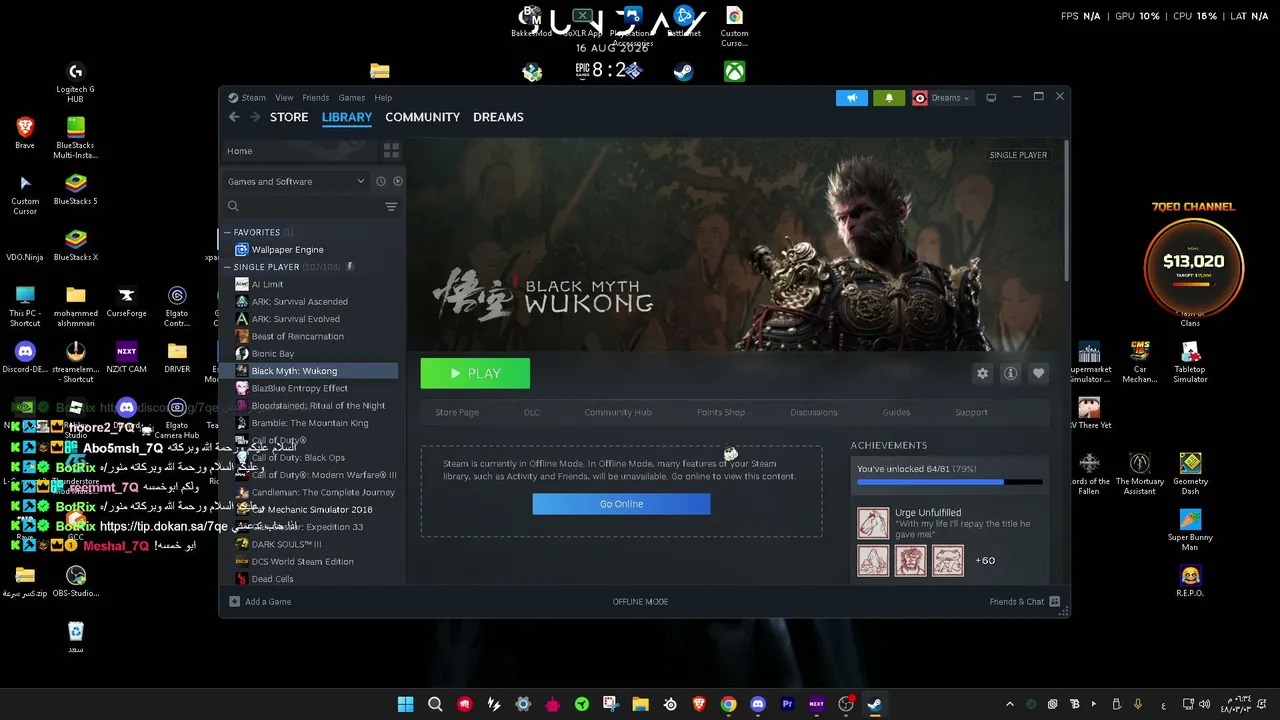Open the Help menu
Screen dimensions: 1280x720
pos(383,98)
